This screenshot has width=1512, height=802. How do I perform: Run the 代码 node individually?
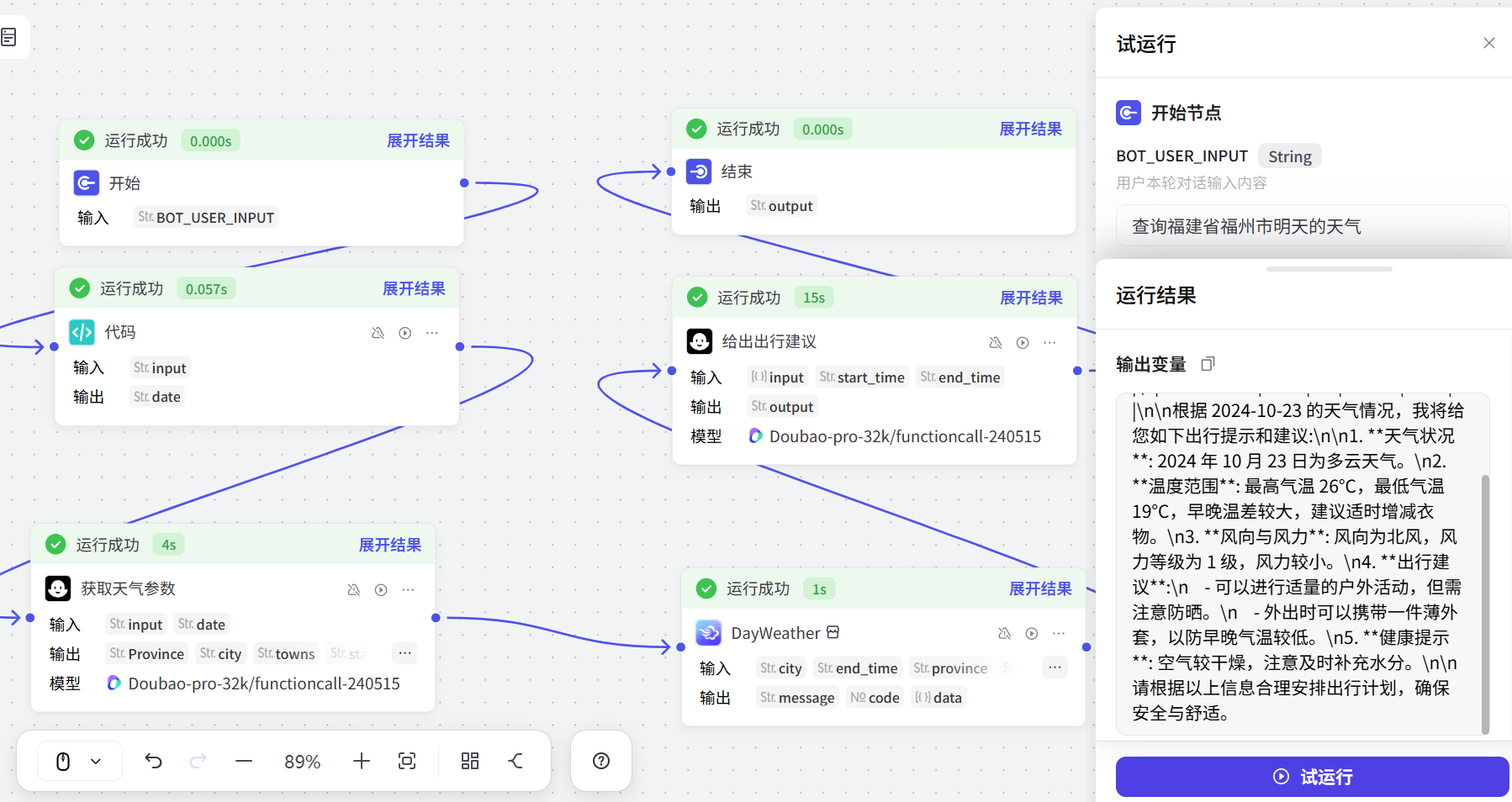(405, 333)
